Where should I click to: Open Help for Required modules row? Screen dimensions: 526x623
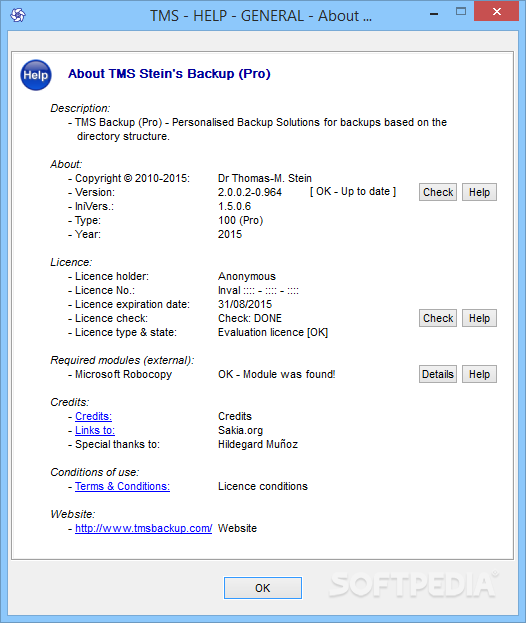tap(479, 374)
